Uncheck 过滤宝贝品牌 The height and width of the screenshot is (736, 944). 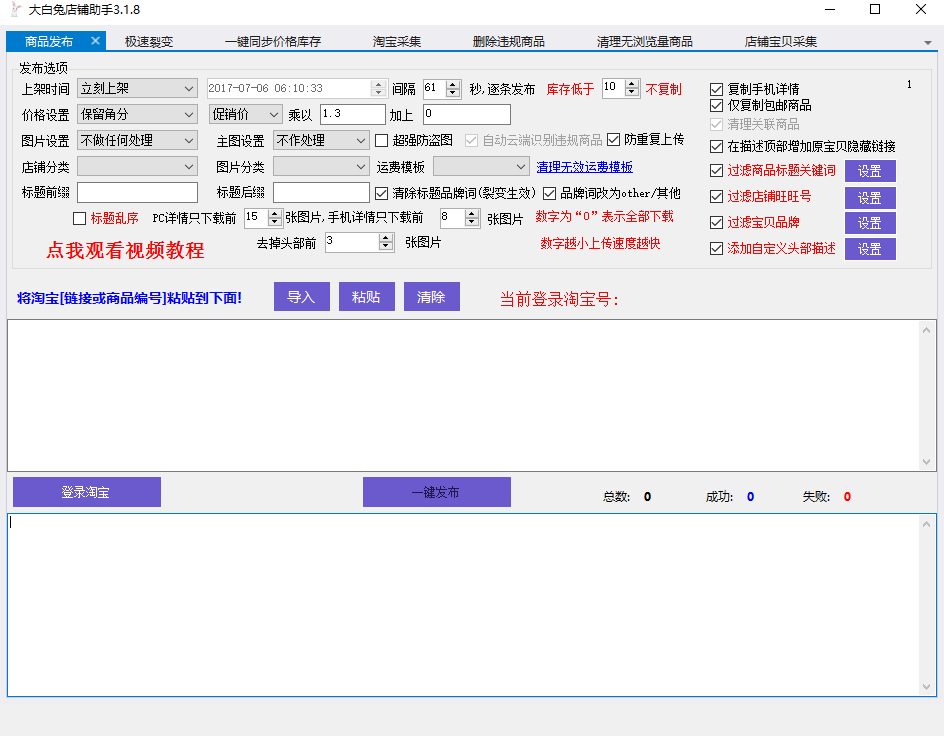pos(716,222)
